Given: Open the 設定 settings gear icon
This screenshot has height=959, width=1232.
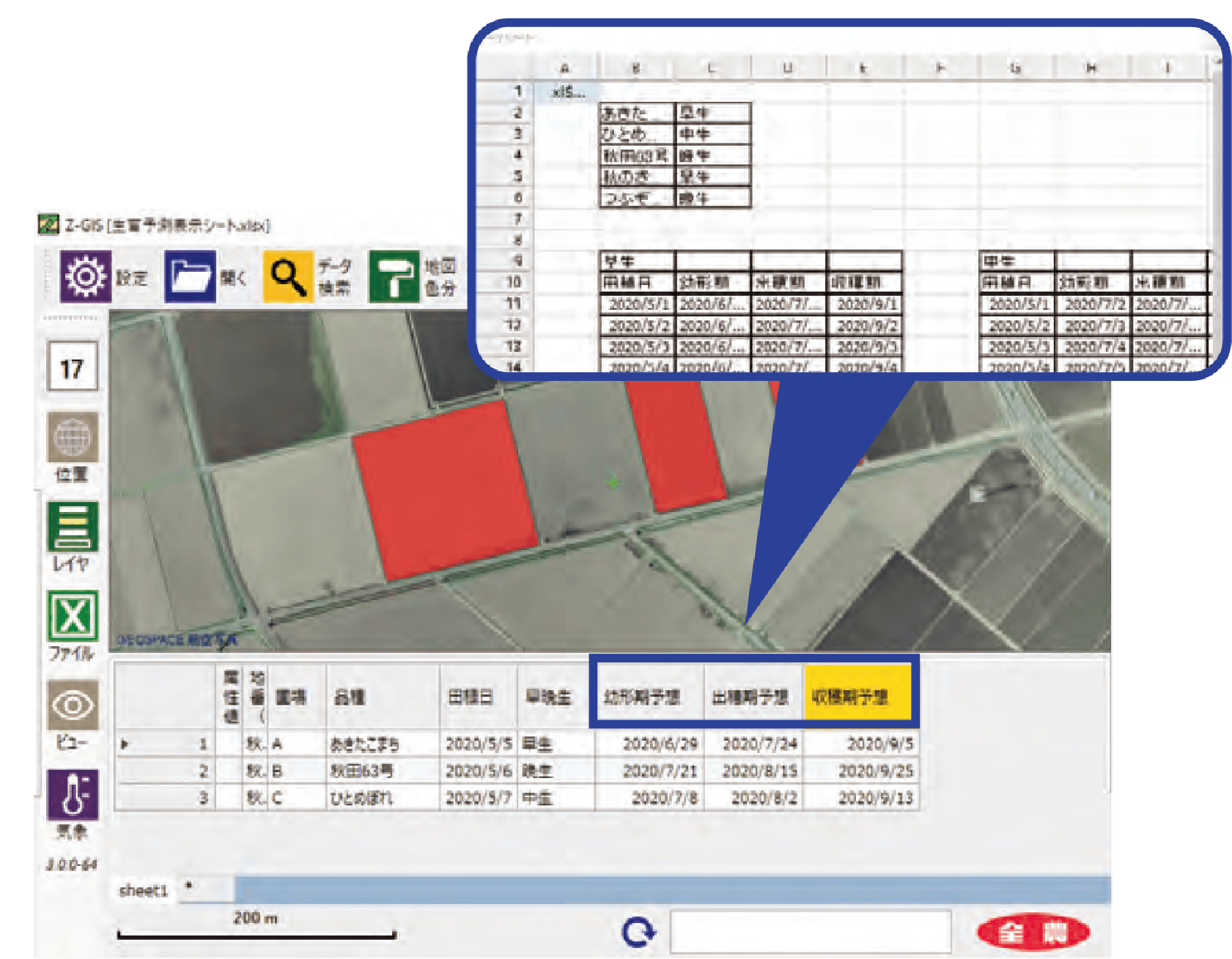Looking at the screenshot, I should (x=86, y=276).
